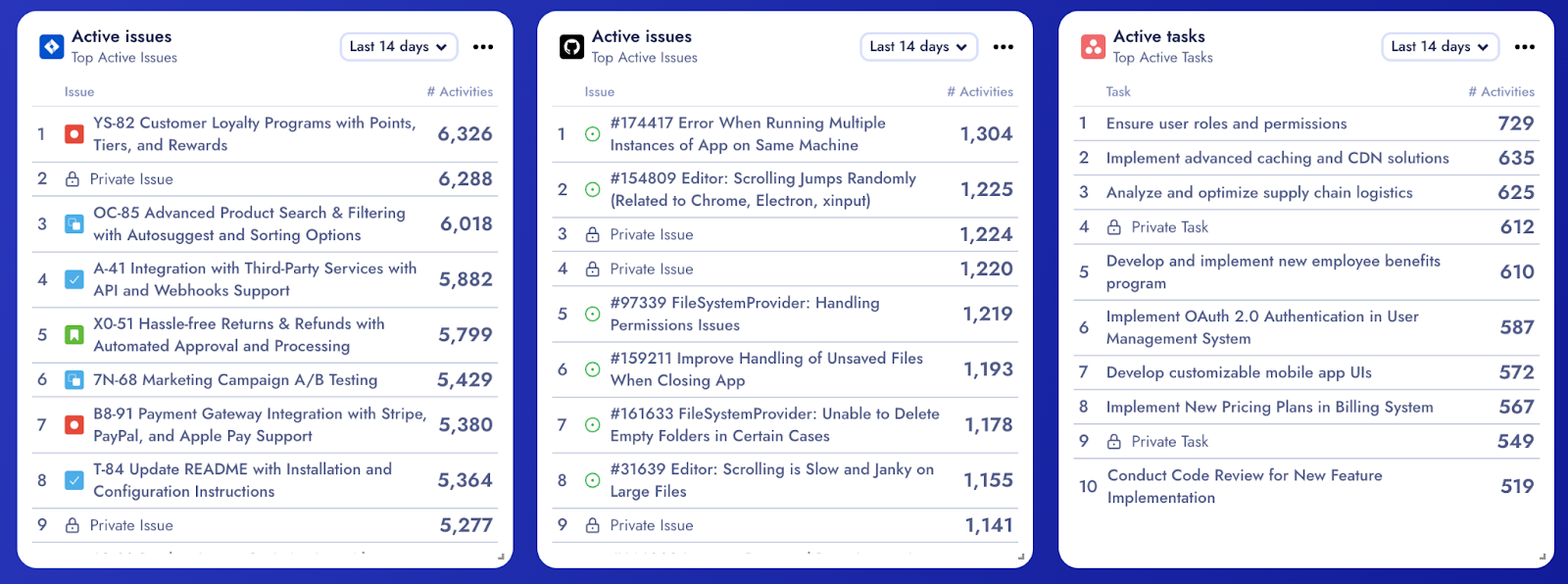Click red bug icon beside YS-82 issue
Screen dimensions: 1568x584
coord(73,134)
